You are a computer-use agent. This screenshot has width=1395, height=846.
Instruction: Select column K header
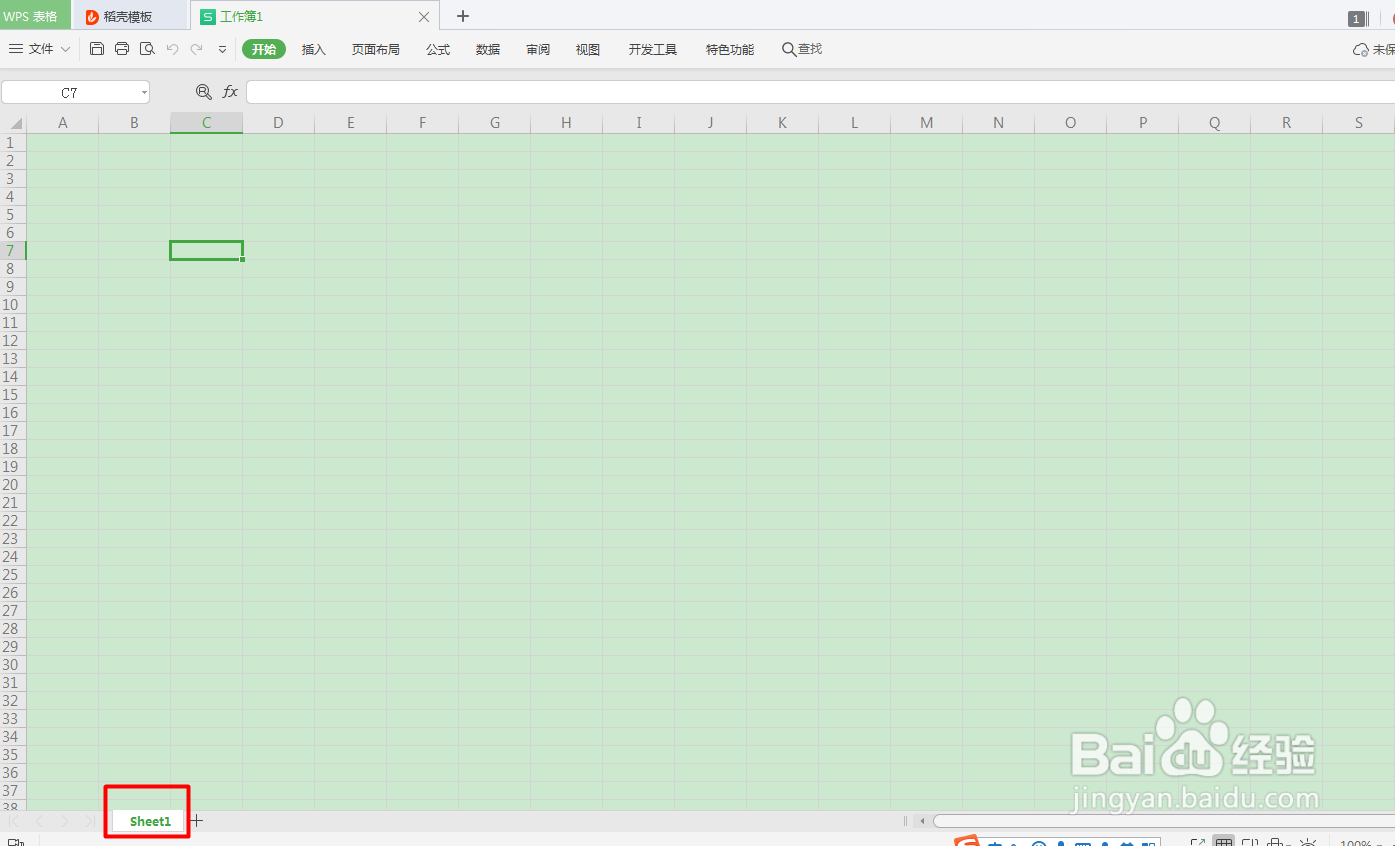click(782, 123)
